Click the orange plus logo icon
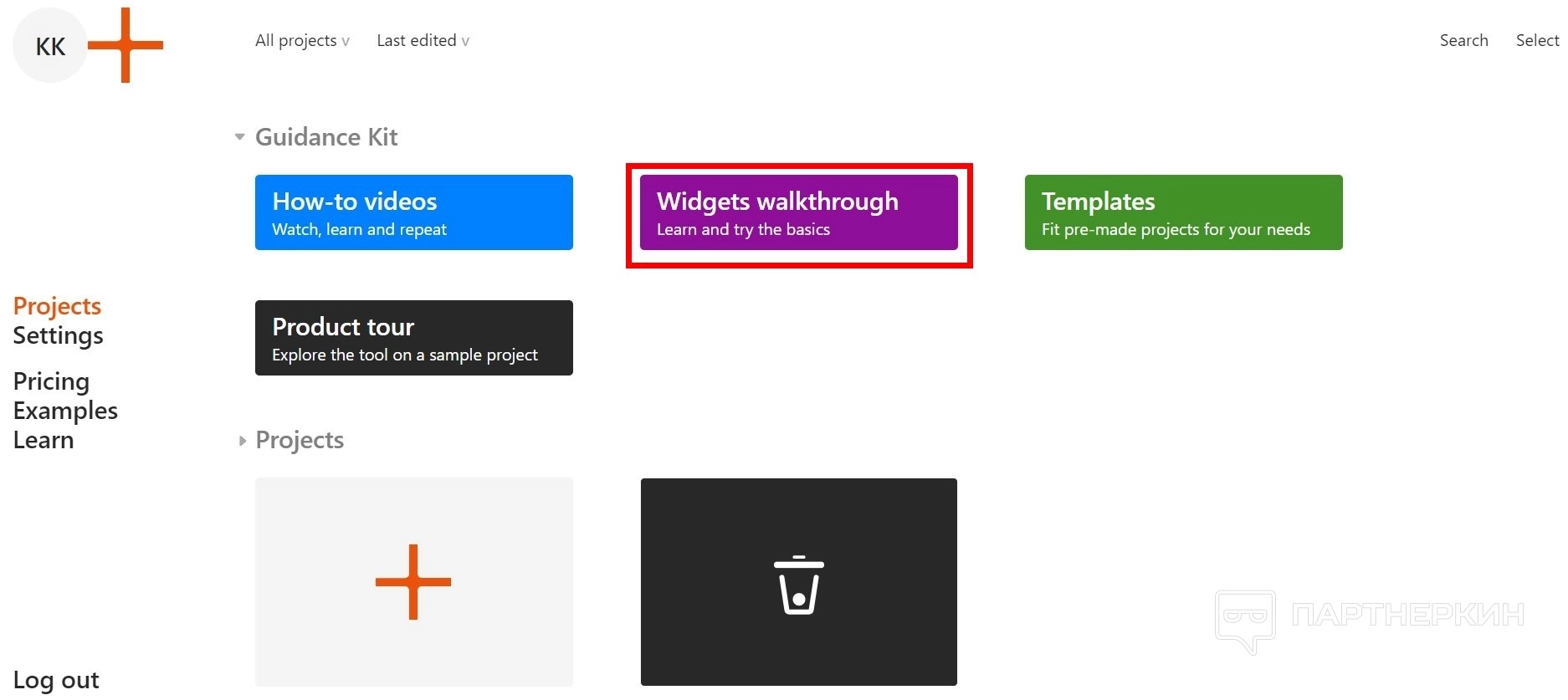The height and width of the screenshot is (700, 1568). [x=126, y=45]
